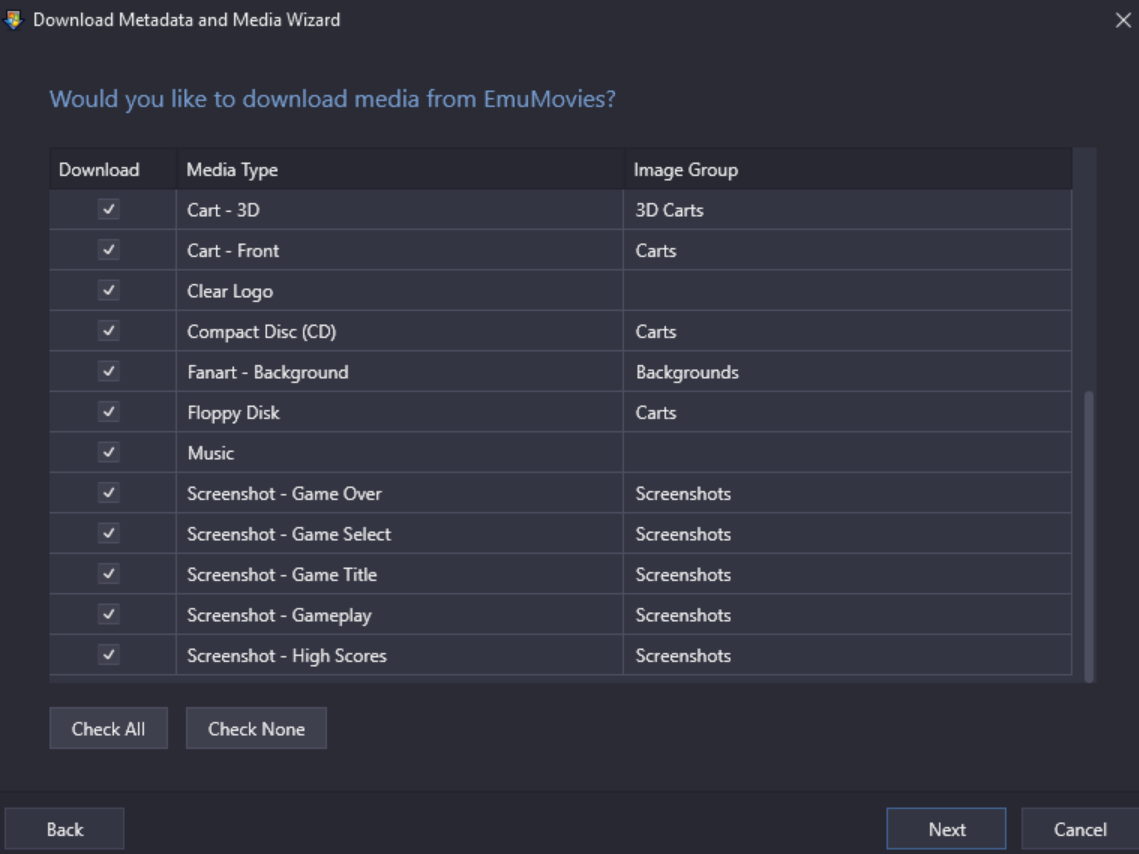Screen dimensions: 1139x854
Task: Sort by the Media Type column header
Action: [x=400, y=170]
